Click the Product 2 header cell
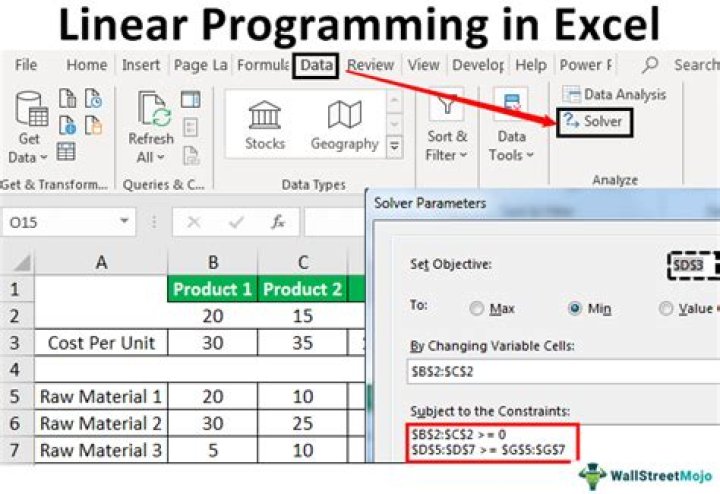This screenshot has height=494, width=720. (303, 289)
